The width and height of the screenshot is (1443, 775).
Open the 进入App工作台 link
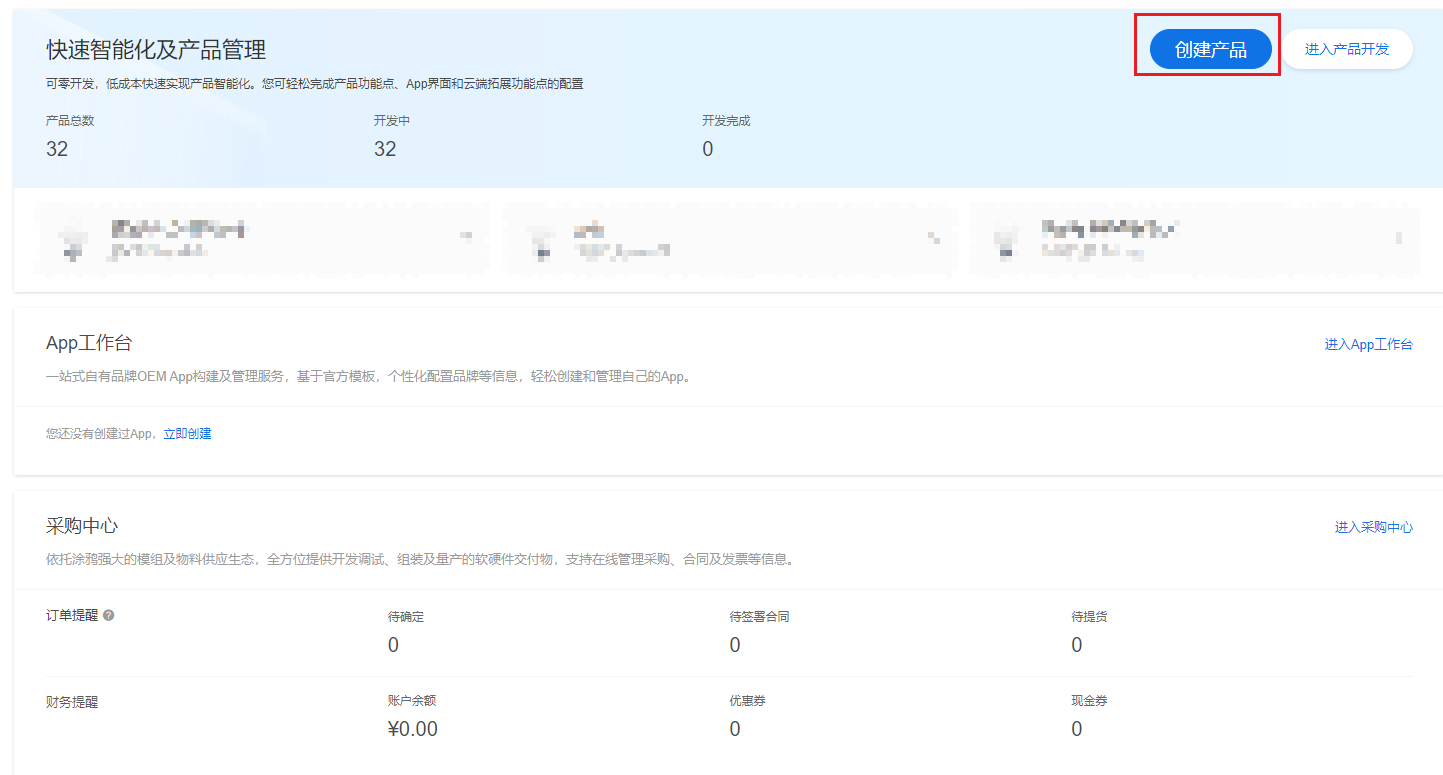1368,344
